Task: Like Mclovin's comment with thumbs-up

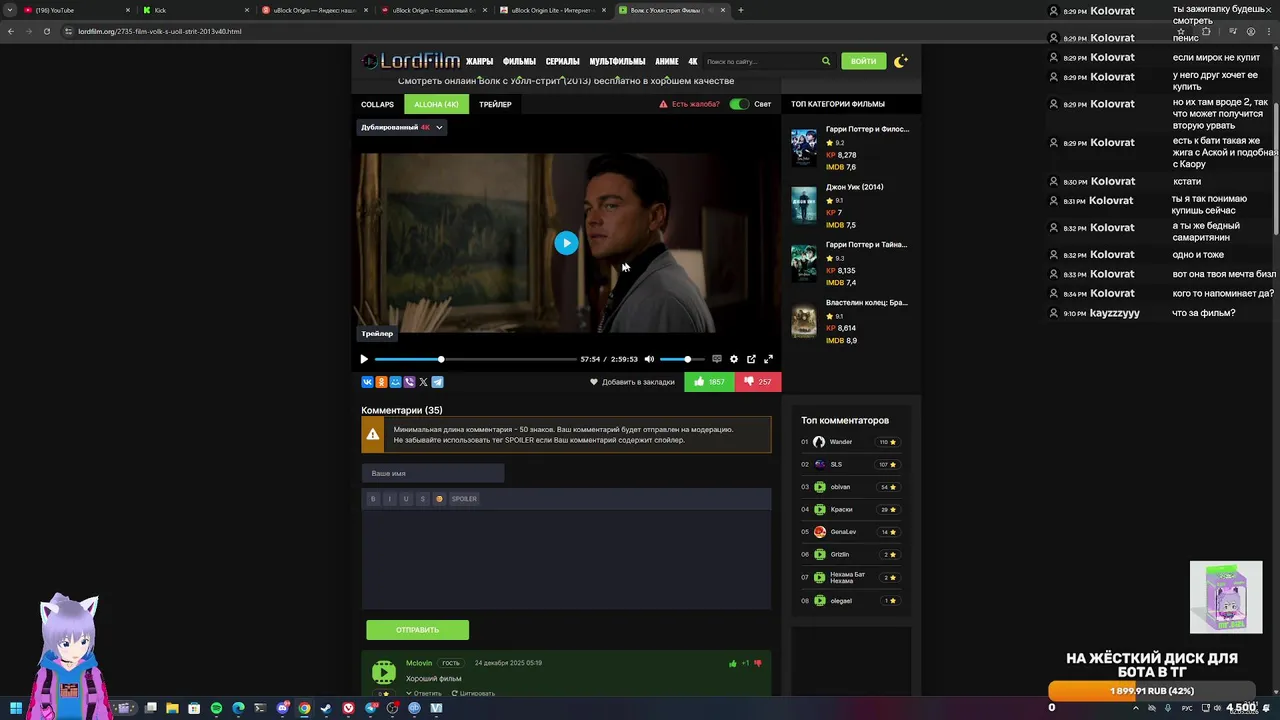Action: [733, 663]
